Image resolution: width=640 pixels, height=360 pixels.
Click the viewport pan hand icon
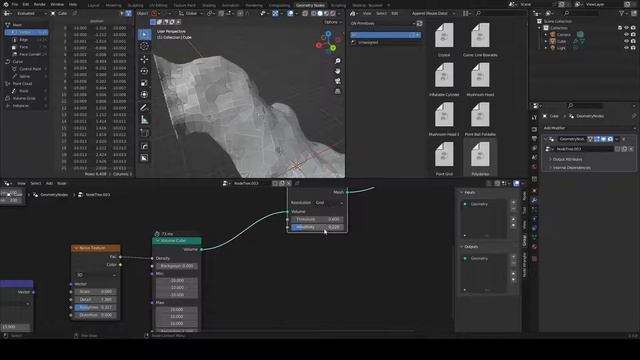338,71
